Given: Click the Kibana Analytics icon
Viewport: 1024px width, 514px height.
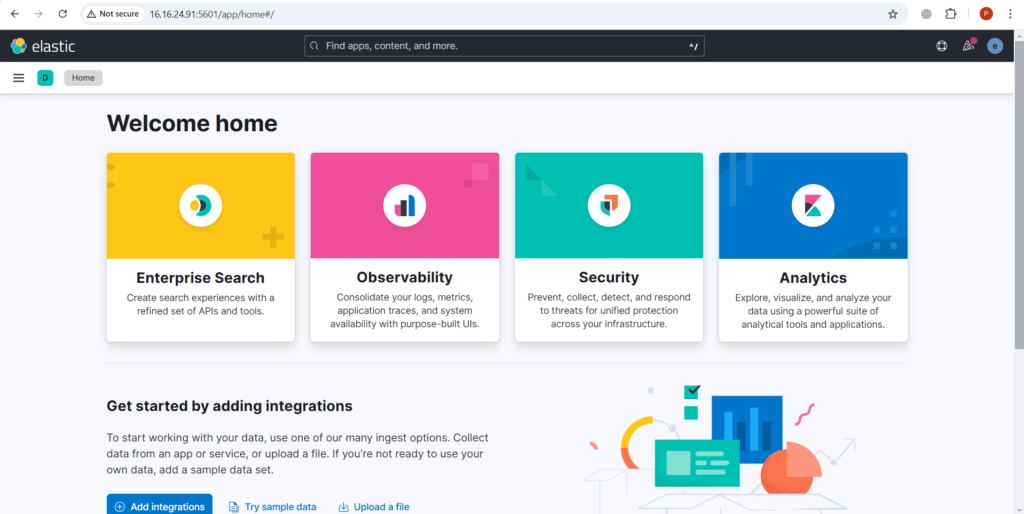Looking at the screenshot, I should click(x=813, y=206).
